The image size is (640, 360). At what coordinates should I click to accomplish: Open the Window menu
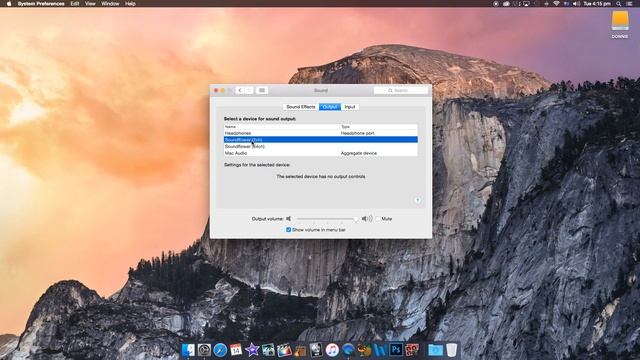coord(110,4)
